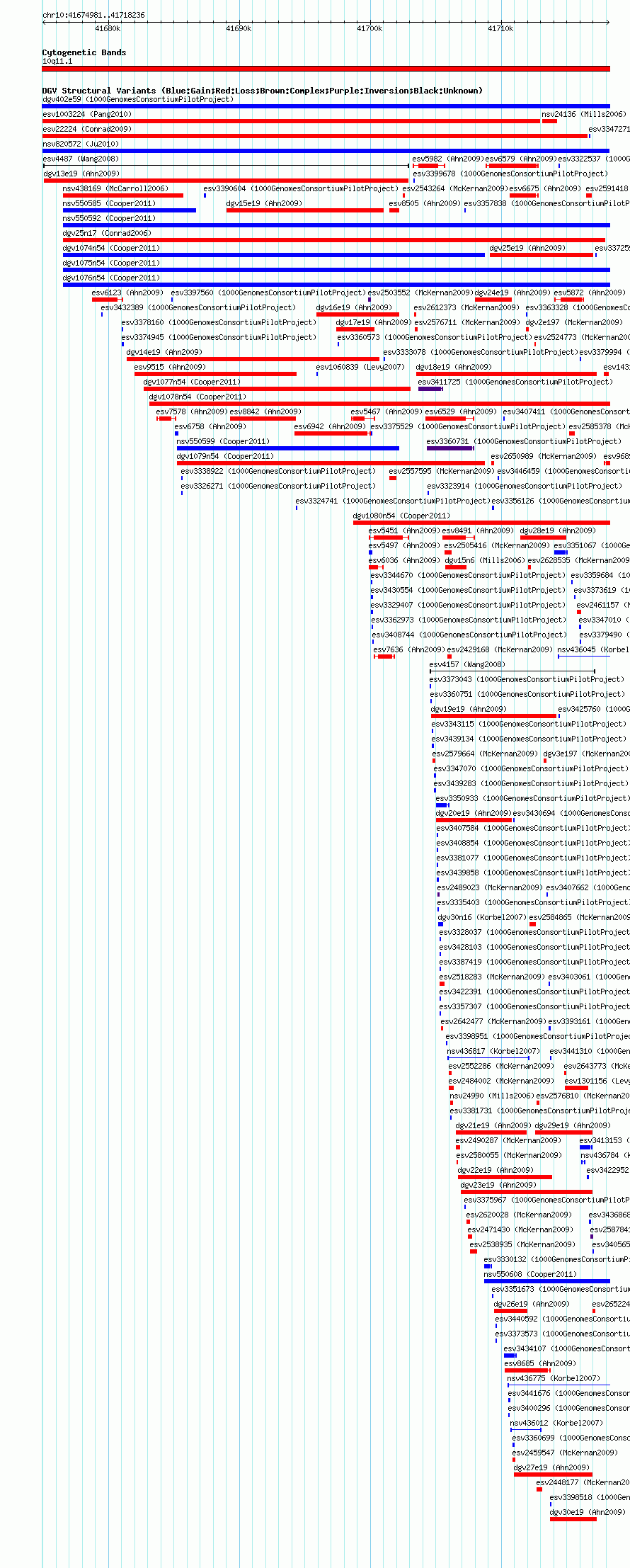
Task: Open dgv1078n54 (Cooper2011) variant
Action: tap(197, 397)
